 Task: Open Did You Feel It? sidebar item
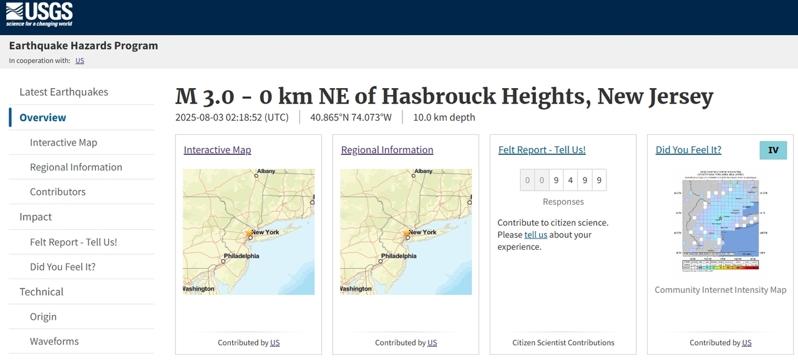(x=63, y=267)
